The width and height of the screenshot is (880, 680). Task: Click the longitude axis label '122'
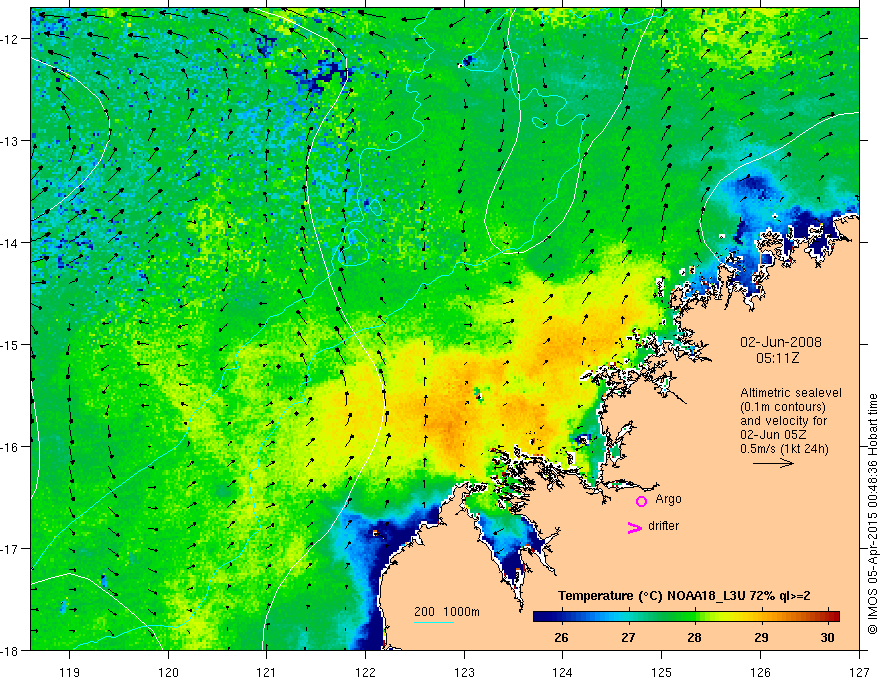(365, 672)
